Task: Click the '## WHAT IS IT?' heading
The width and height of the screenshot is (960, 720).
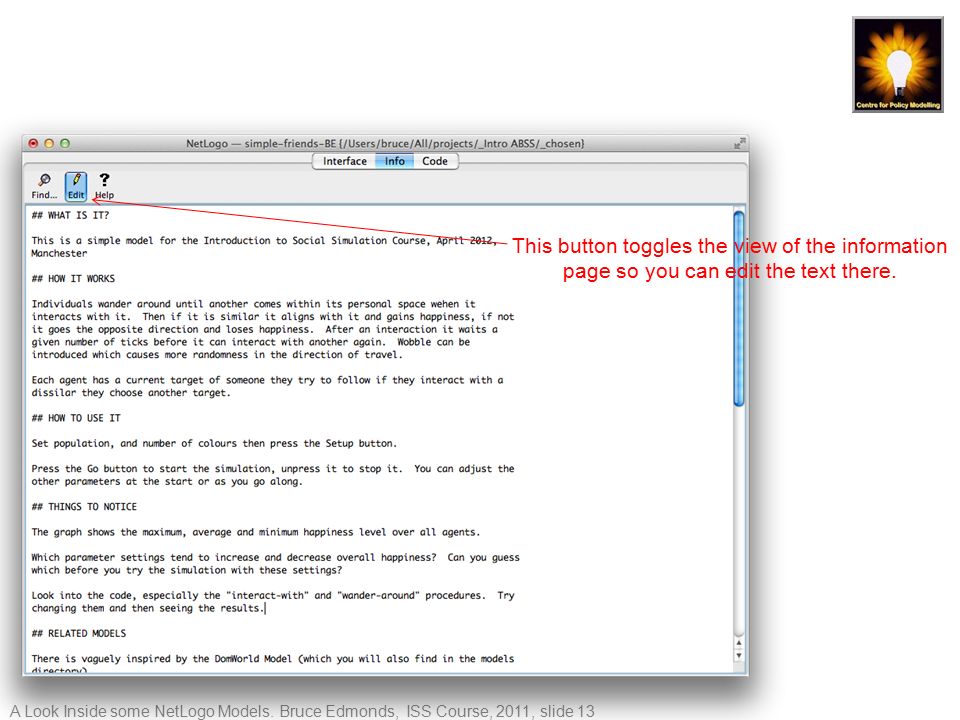Action: point(70,216)
